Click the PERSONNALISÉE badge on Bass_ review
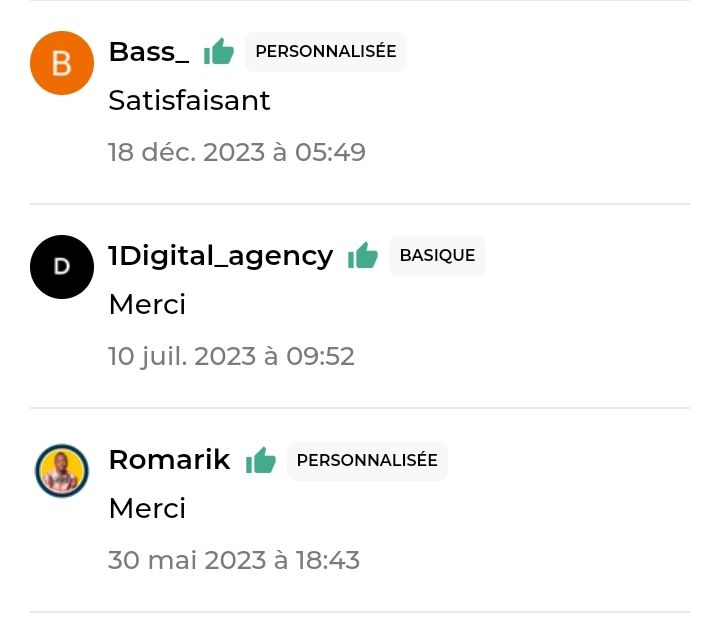720x630 pixels. click(326, 51)
